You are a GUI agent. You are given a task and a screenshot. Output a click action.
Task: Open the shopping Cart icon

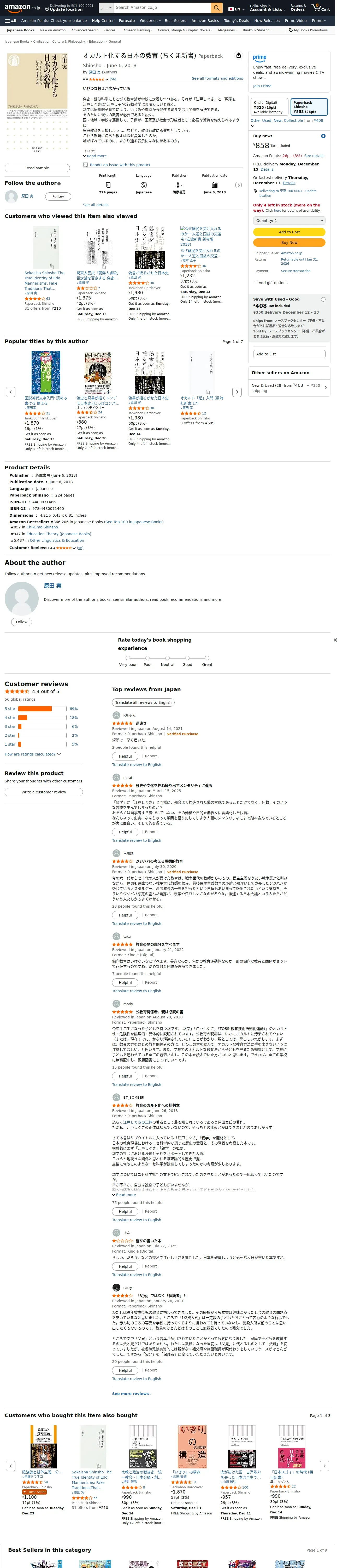pos(321,7)
